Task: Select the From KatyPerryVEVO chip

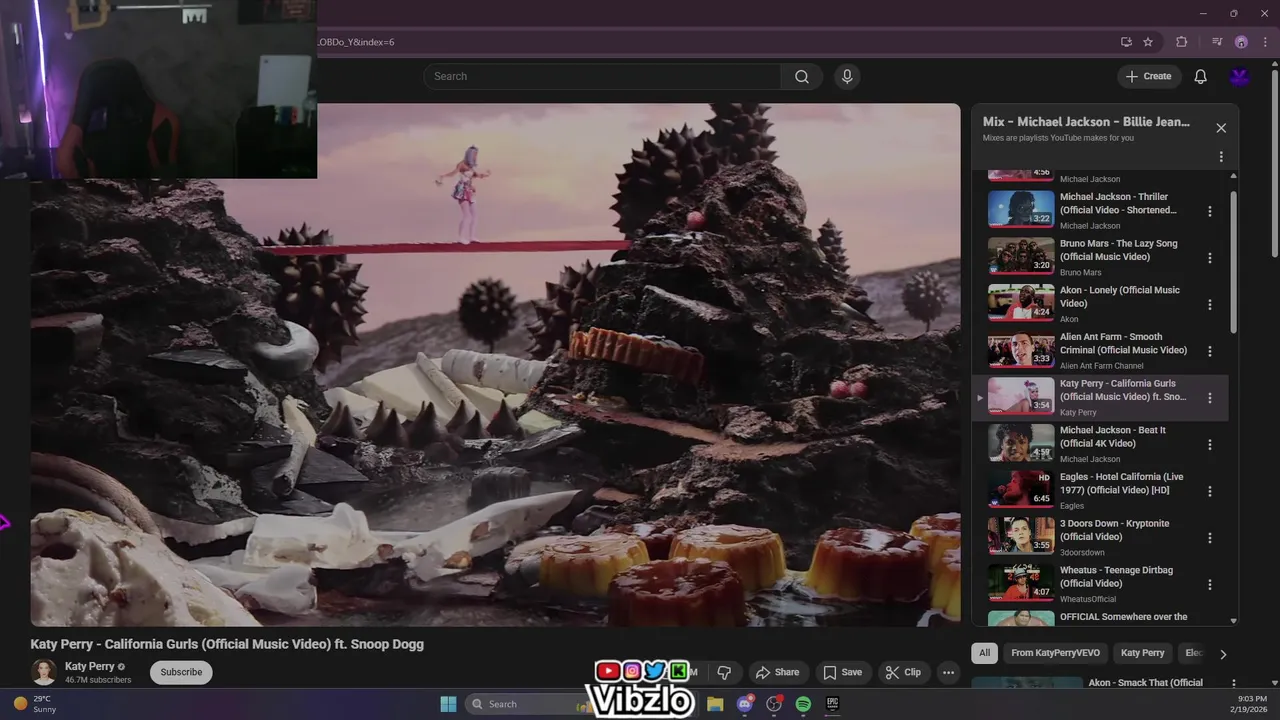Action: [1055, 653]
